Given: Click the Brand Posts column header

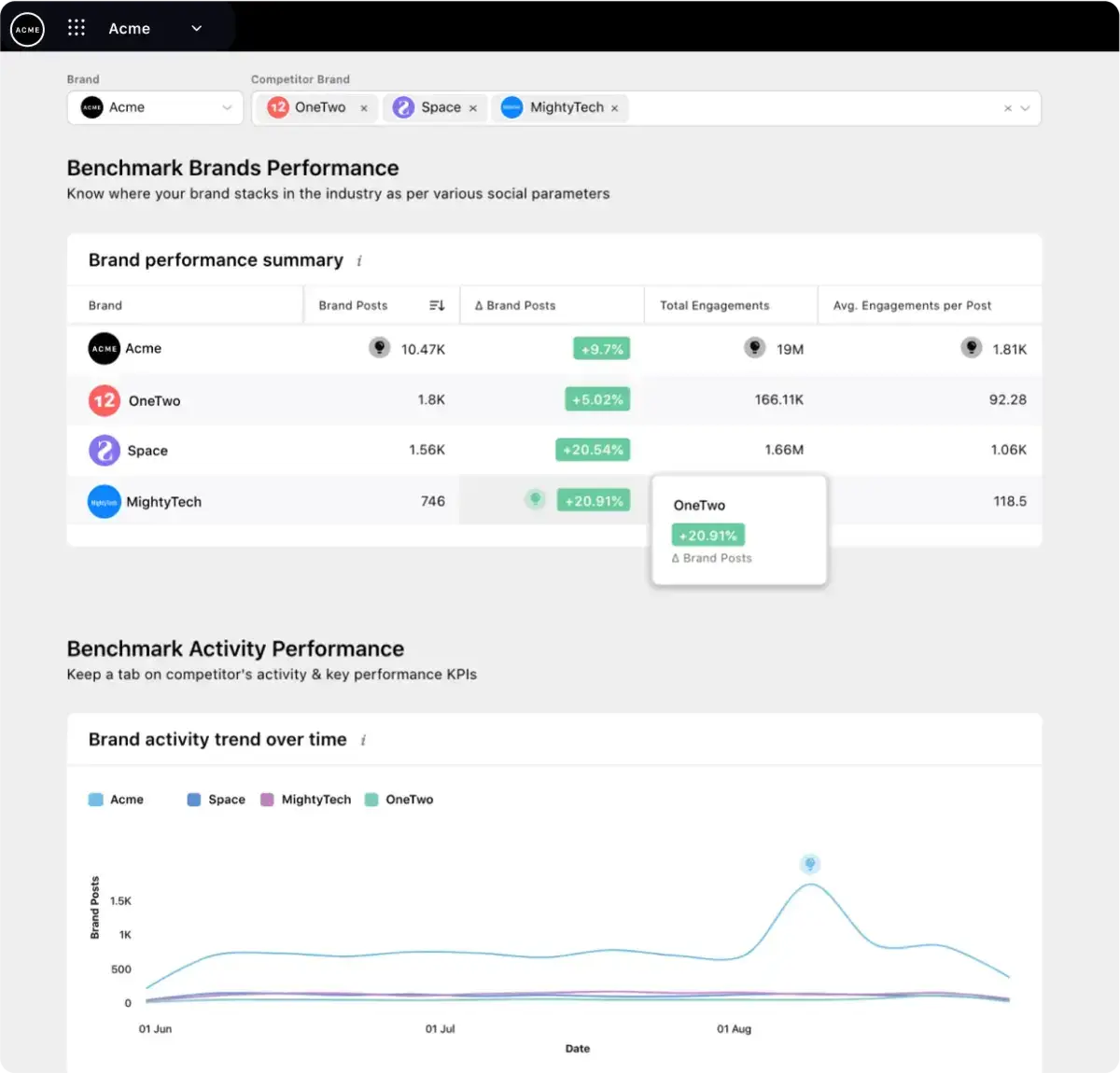Looking at the screenshot, I should (352, 305).
